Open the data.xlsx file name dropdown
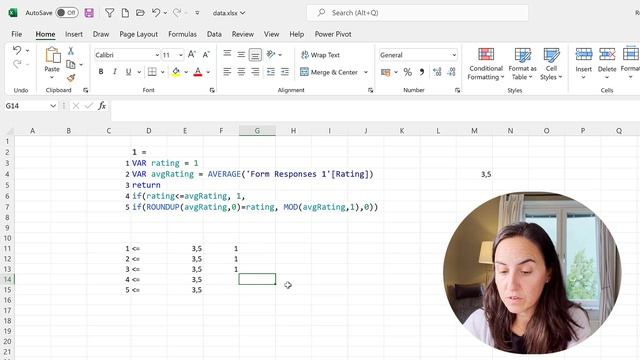Image resolution: width=640 pixels, height=360 pixels. click(x=229, y=13)
